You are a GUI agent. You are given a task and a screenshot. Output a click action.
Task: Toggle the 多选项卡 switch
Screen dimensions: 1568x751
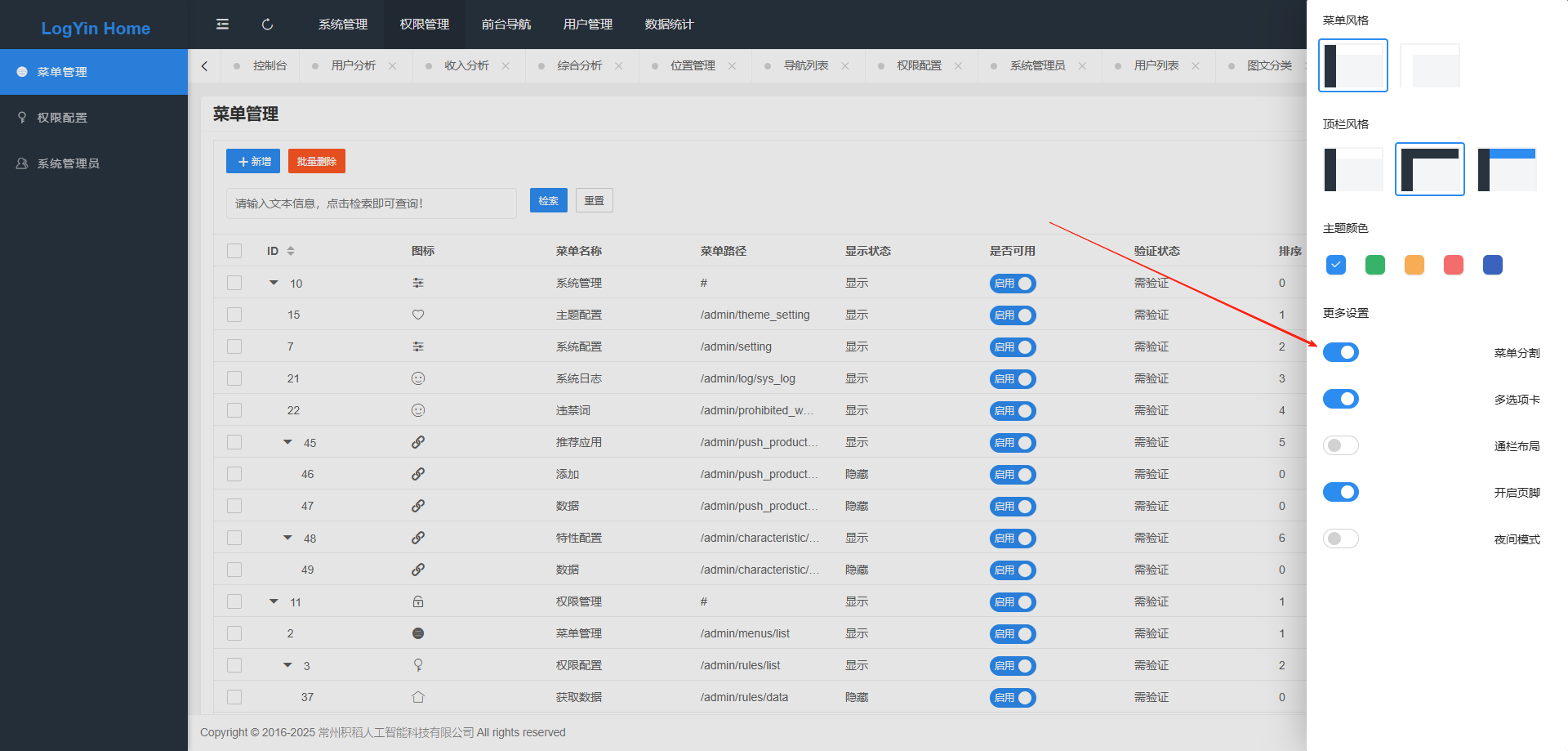pos(1341,399)
